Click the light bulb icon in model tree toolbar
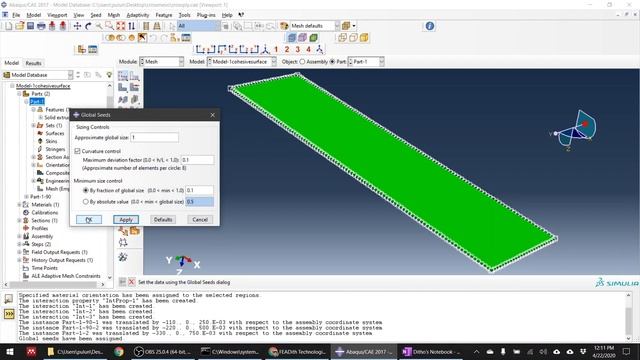640x360 pixels. [109, 75]
